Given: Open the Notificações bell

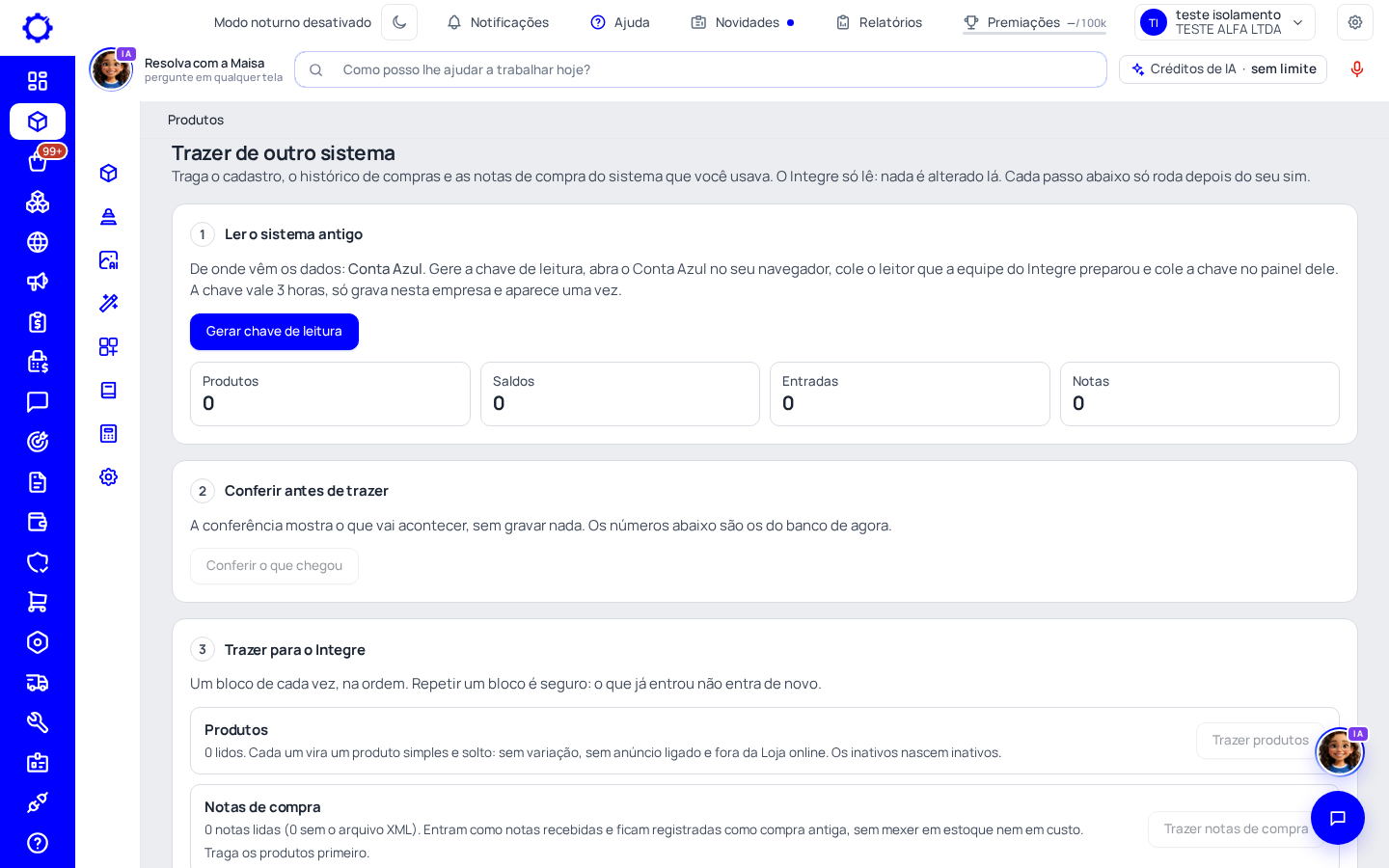Looking at the screenshot, I should pyautogui.click(x=498, y=22).
